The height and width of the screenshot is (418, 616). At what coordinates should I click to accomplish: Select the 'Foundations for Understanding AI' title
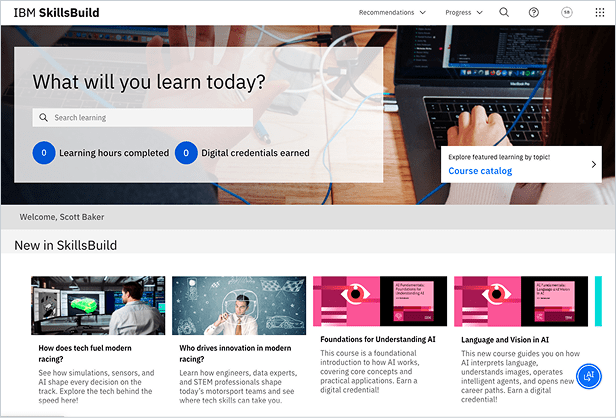(378, 339)
